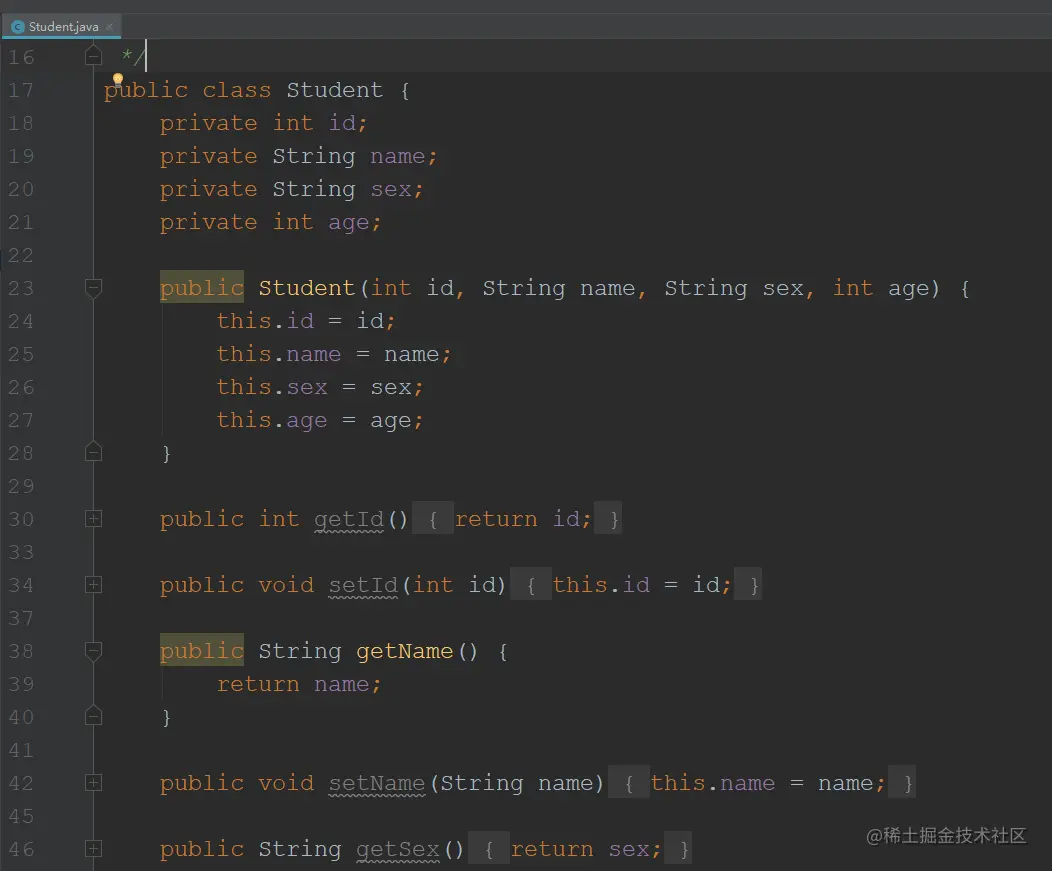The image size is (1052, 871).
Task: Collapse the Student constructor at line 23
Action: [x=93, y=288]
